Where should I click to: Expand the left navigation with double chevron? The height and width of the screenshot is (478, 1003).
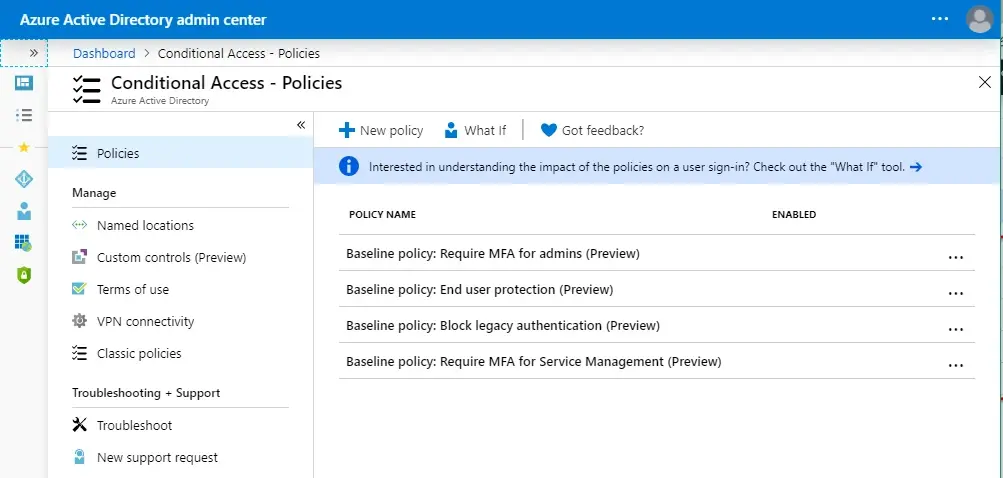33,53
